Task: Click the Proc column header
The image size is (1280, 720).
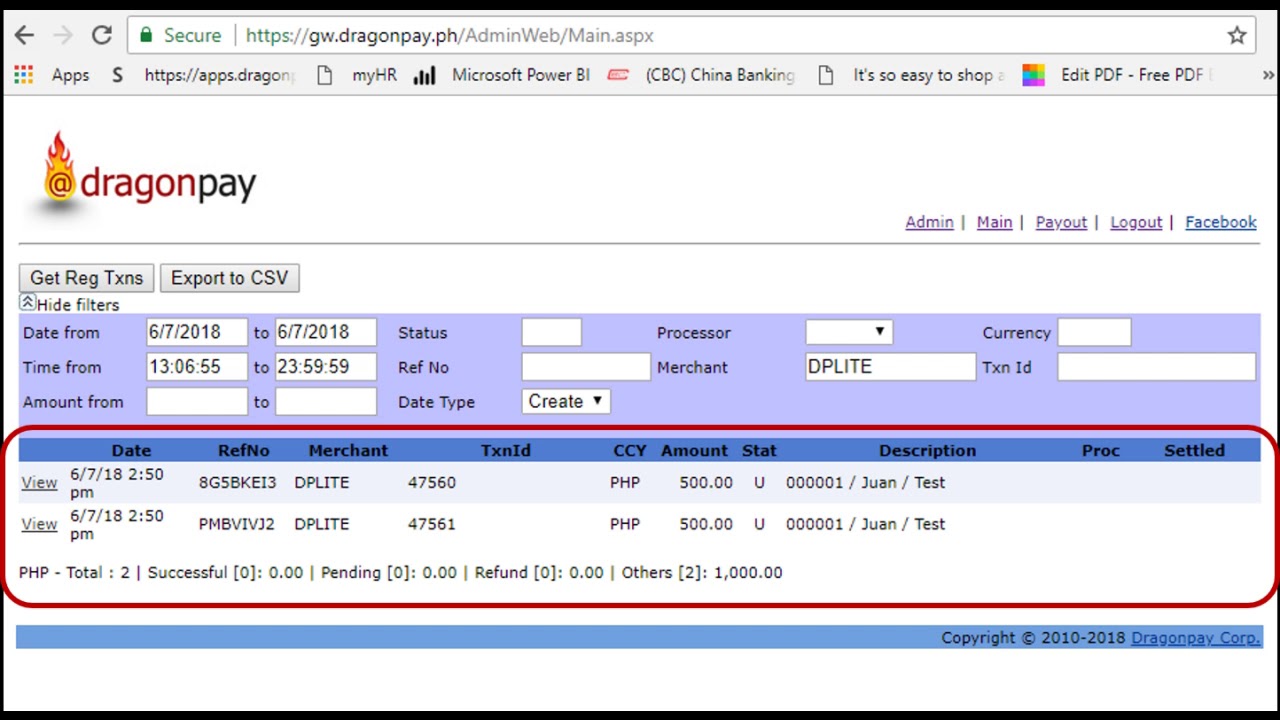Action: [x=1100, y=450]
